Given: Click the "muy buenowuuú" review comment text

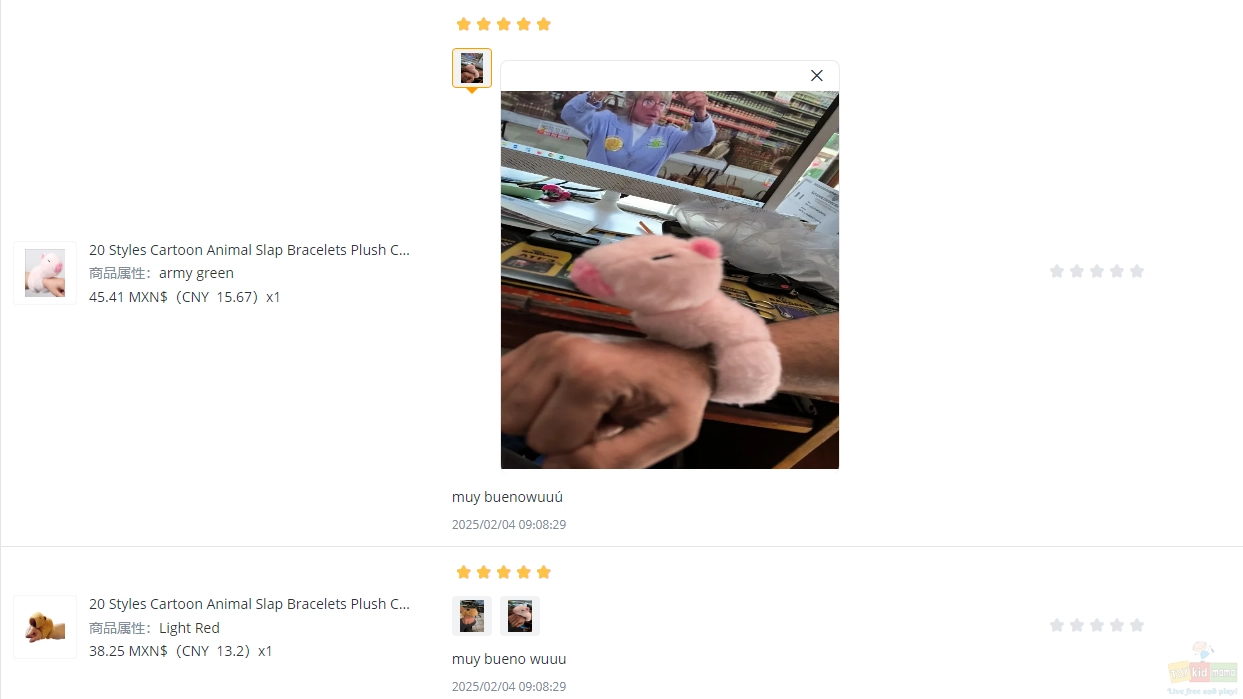Looking at the screenshot, I should [508, 497].
